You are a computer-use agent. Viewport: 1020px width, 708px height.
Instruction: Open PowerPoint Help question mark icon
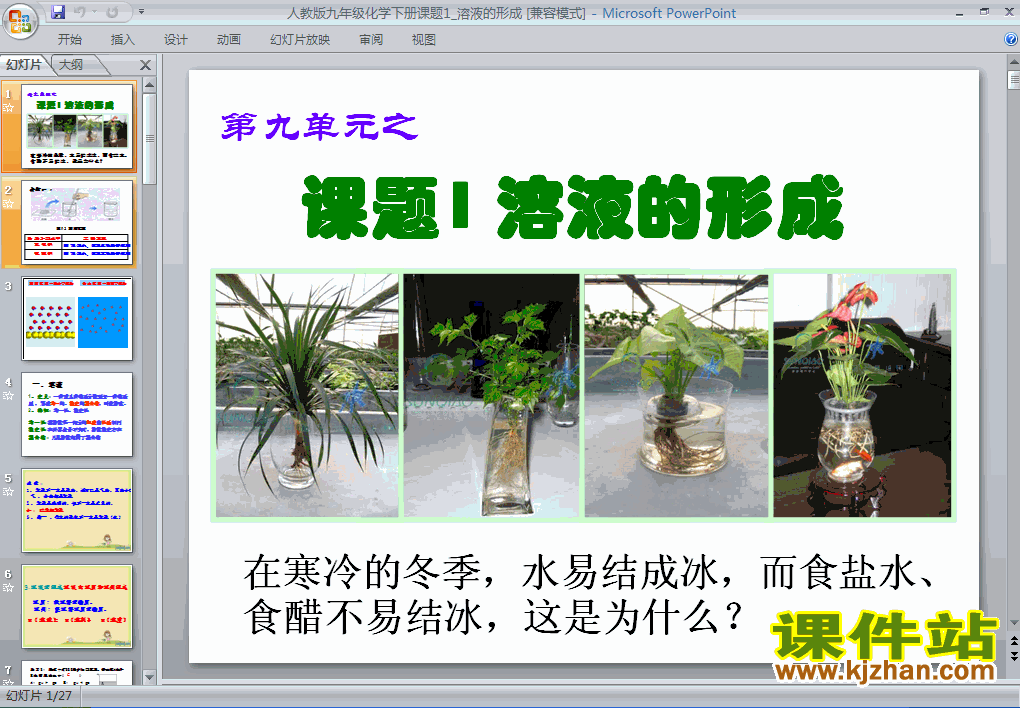point(1011,39)
